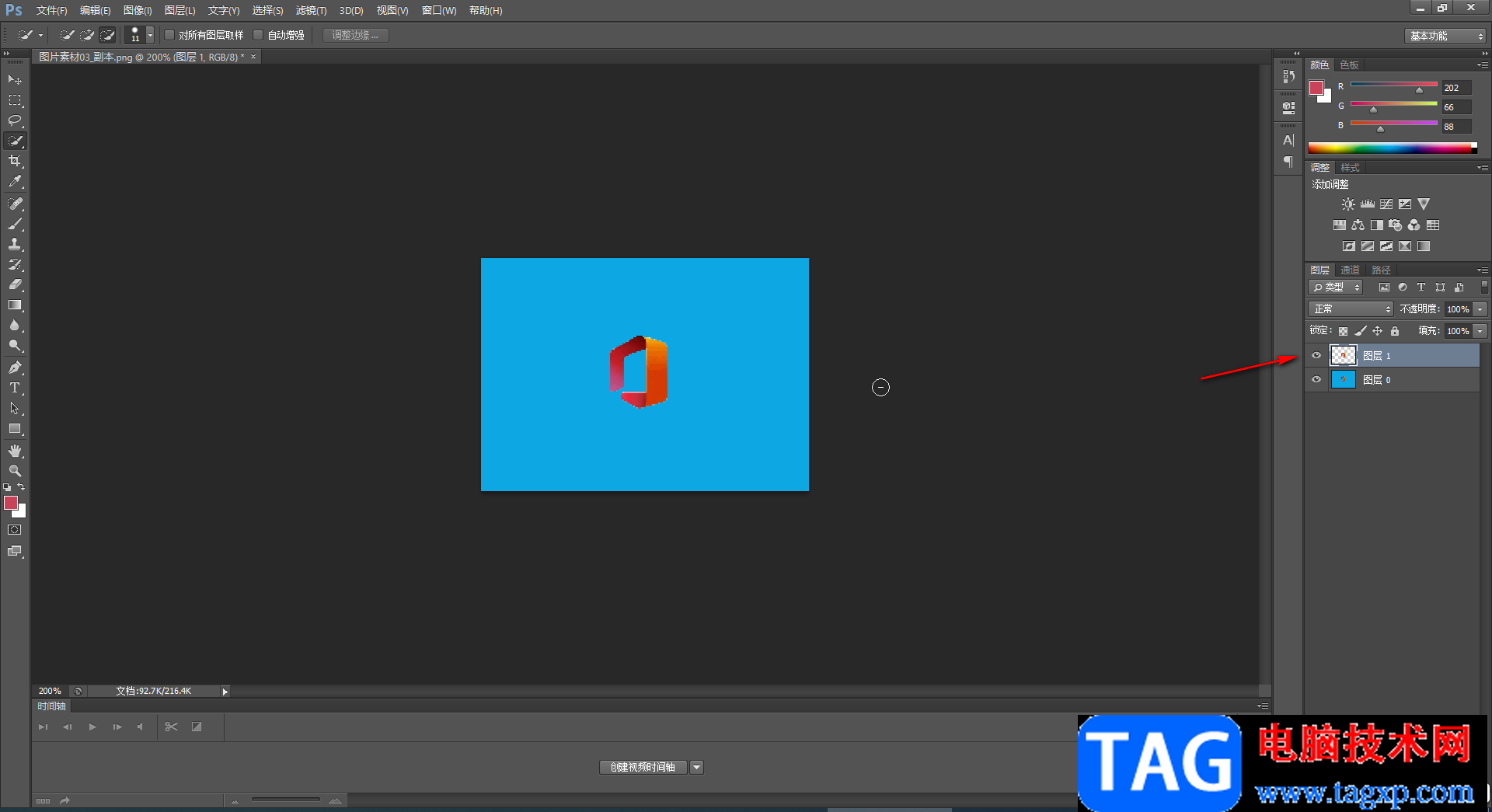Switch to the 色板 tab
The image size is (1492, 812).
pos(1350,65)
